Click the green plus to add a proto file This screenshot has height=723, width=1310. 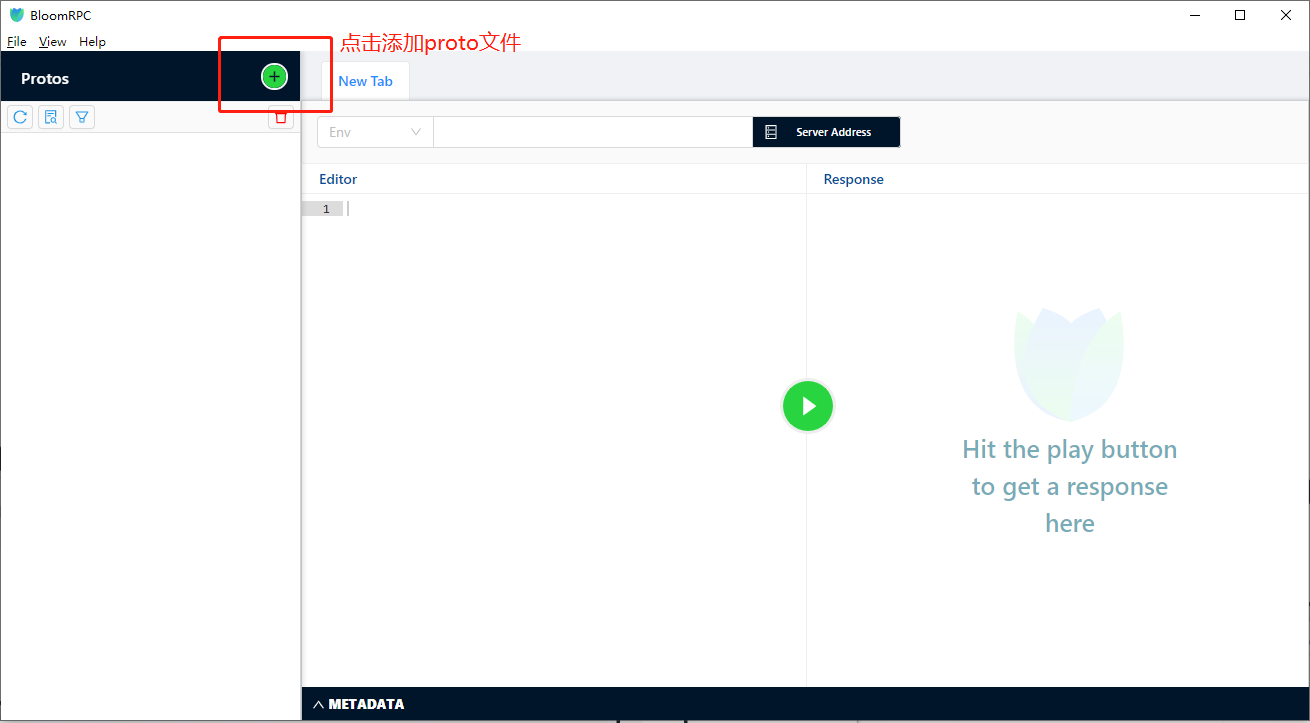click(273, 76)
